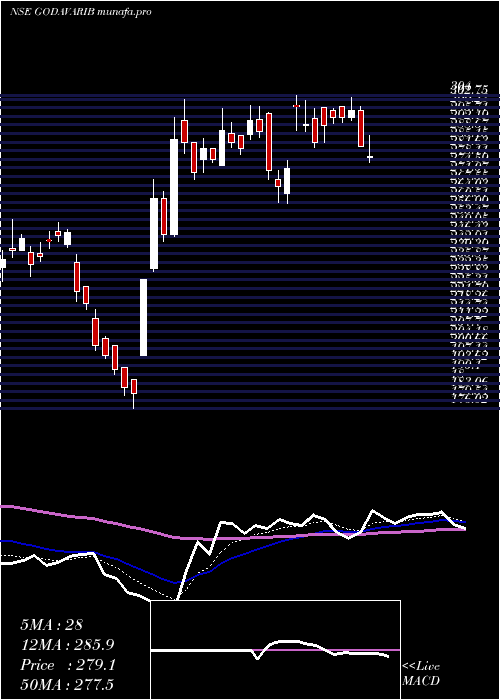Image resolution: width=500 pixels, height=700 pixels.
Task: Click the 302.75 price axis label
Action: pos(469,89)
